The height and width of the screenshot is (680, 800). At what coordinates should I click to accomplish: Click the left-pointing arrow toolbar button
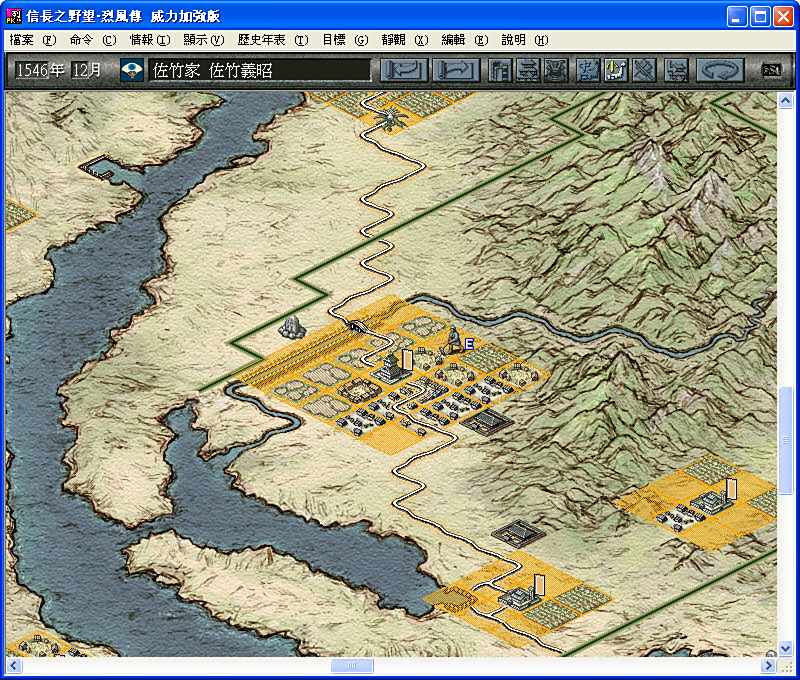click(403, 70)
